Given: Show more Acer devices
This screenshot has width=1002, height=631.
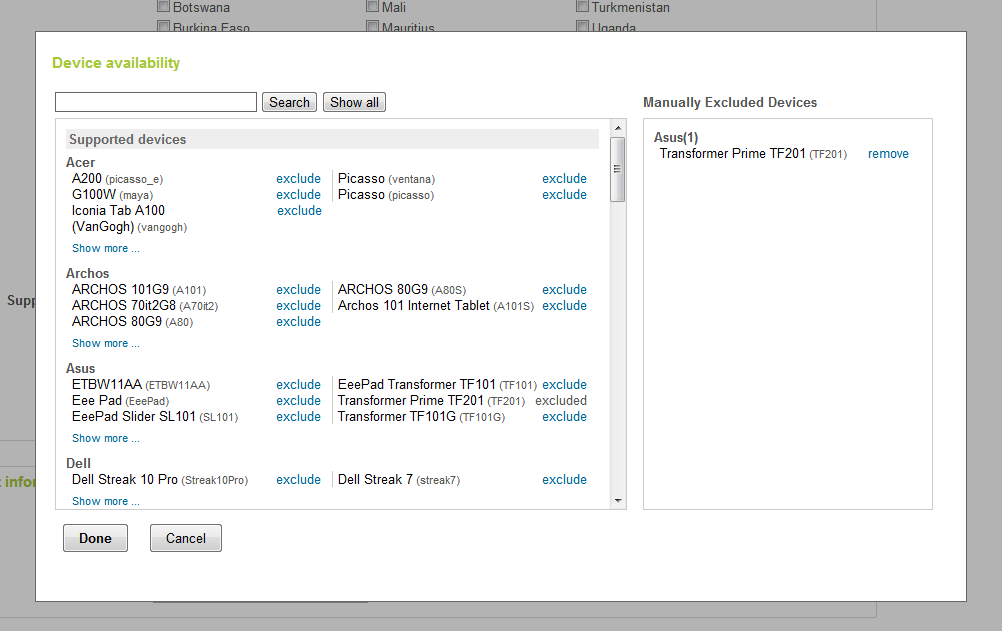Looking at the screenshot, I should 106,248.
